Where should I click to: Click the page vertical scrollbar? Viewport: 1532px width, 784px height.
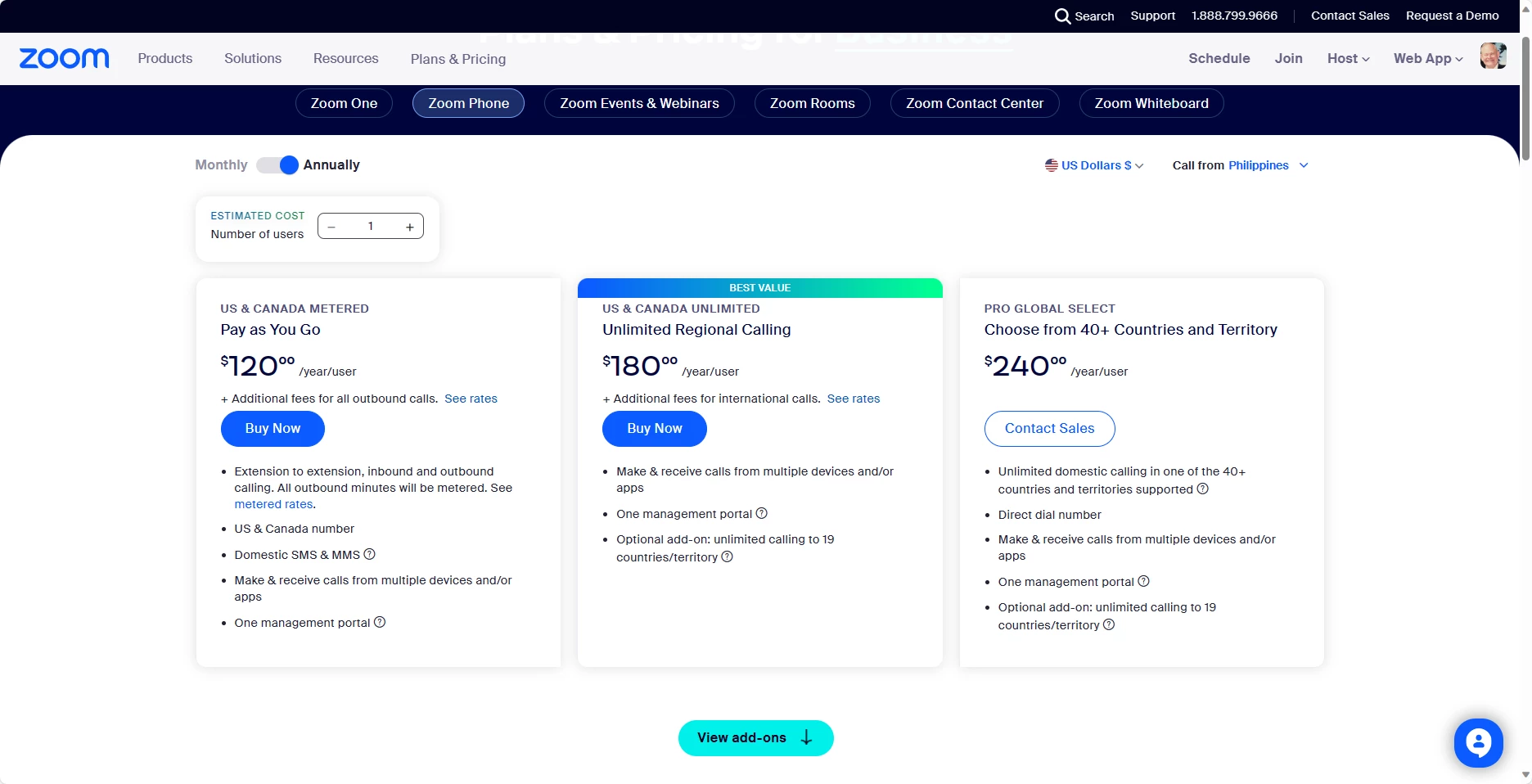1525,98
